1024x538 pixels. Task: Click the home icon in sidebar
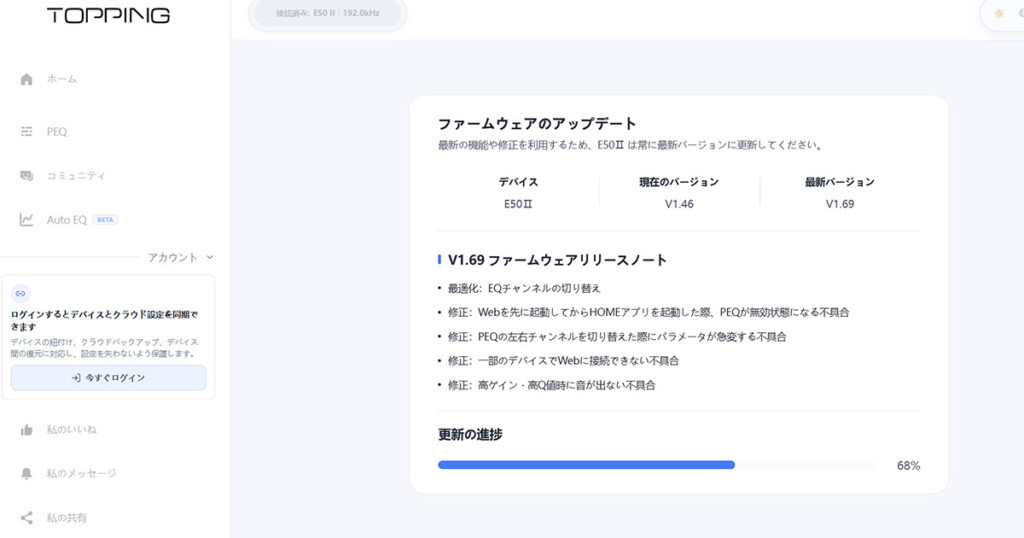(x=26, y=79)
